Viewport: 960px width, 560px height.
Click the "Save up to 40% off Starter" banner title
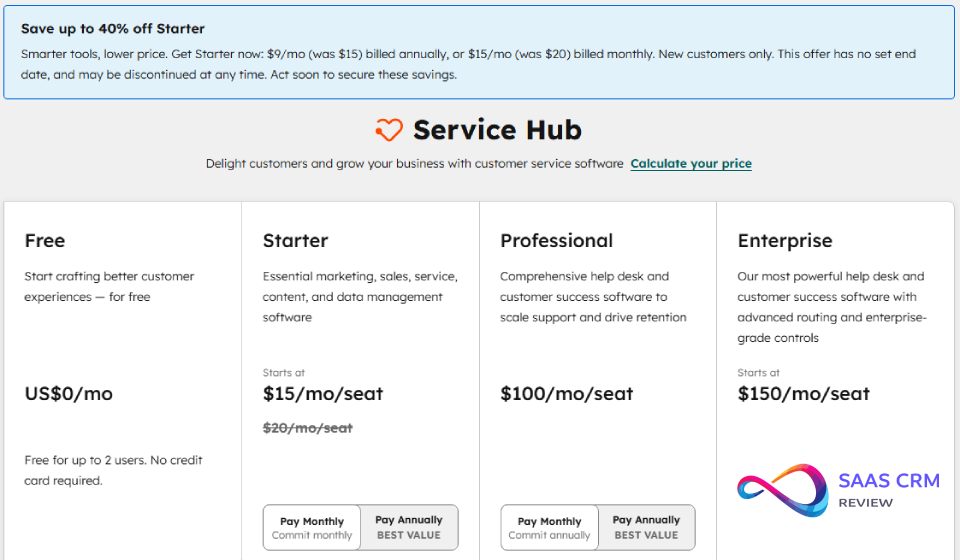113,29
